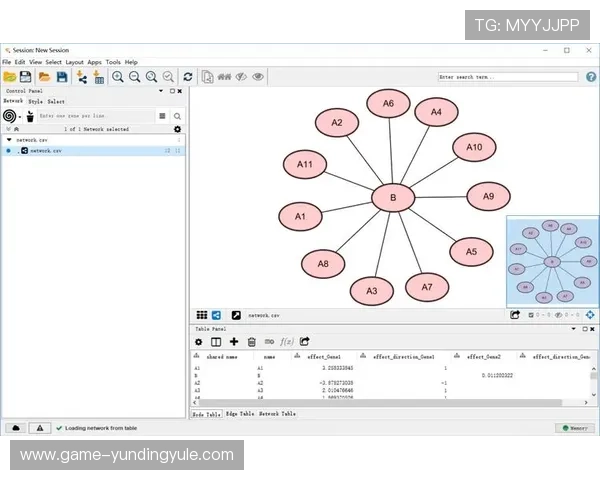Click the share icon in network view toolbar
Screen dimensions: 600x480
[x=216, y=315]
